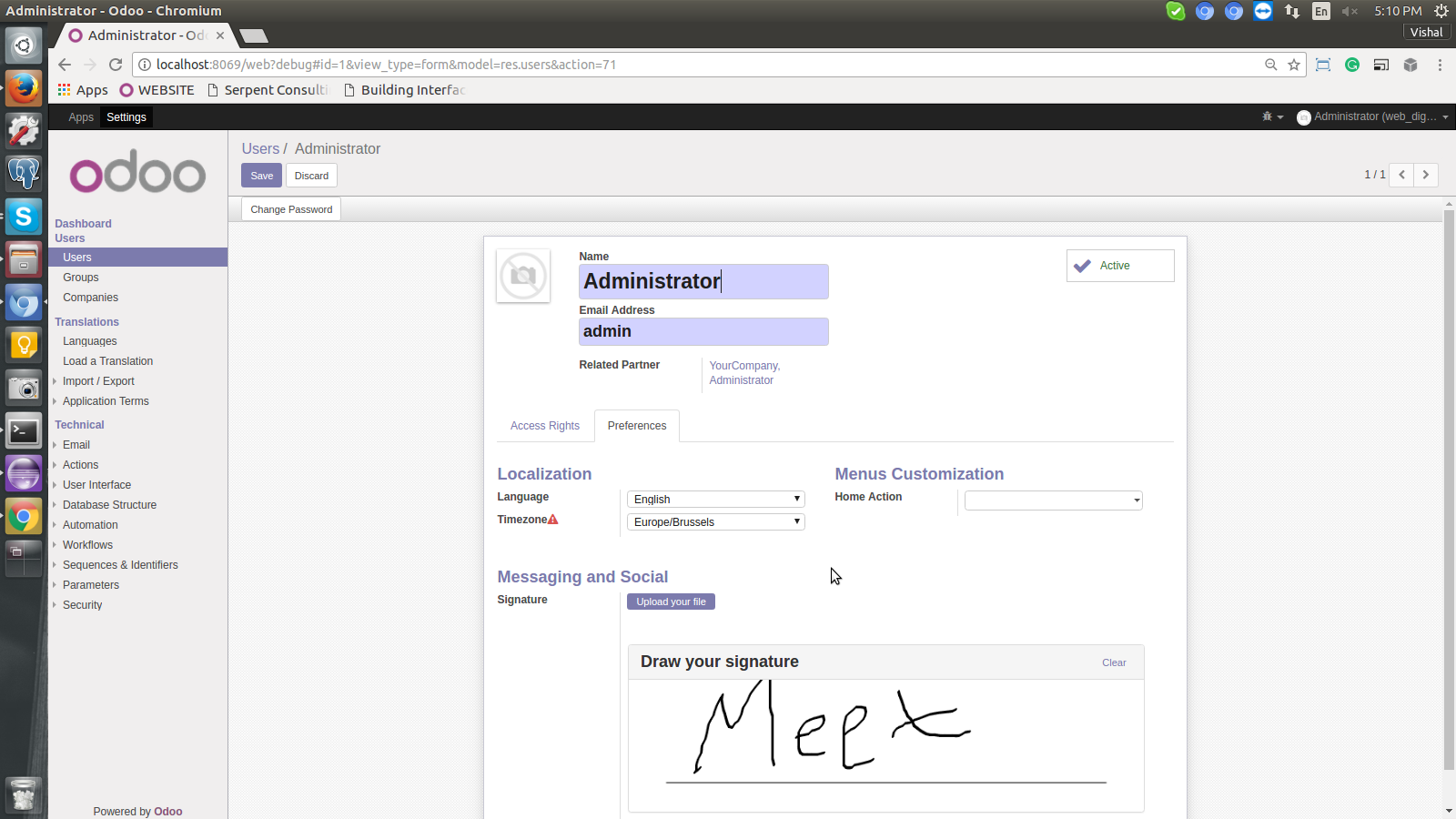Expand the Database Structure menu
This screenshot has height=819, width=1456.
coord(109,505)
